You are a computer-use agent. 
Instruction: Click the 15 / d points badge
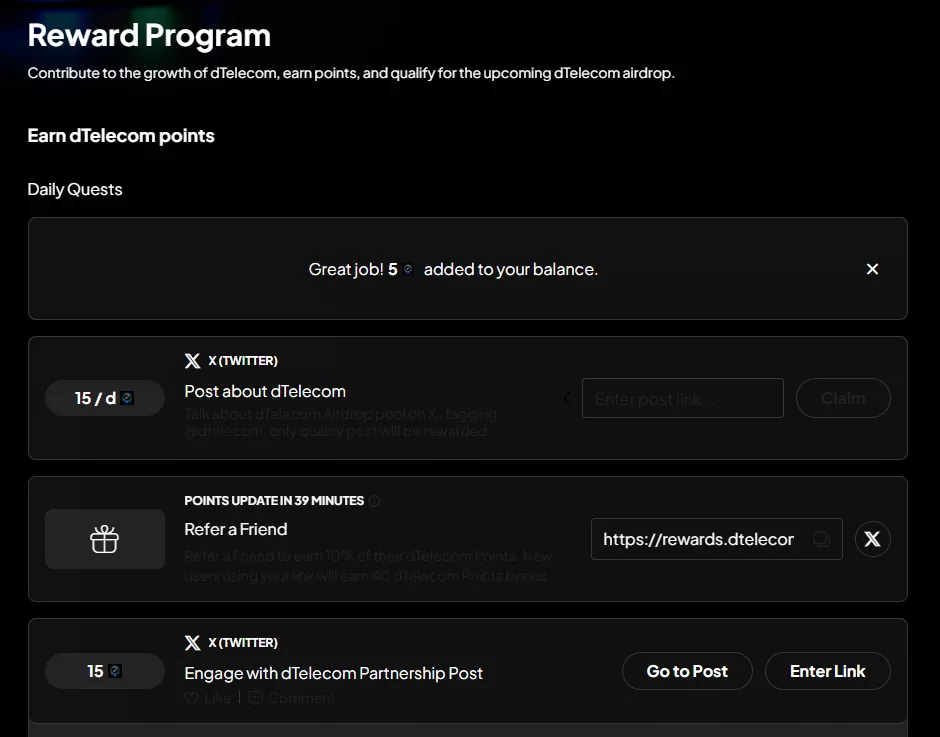(105, 398)
